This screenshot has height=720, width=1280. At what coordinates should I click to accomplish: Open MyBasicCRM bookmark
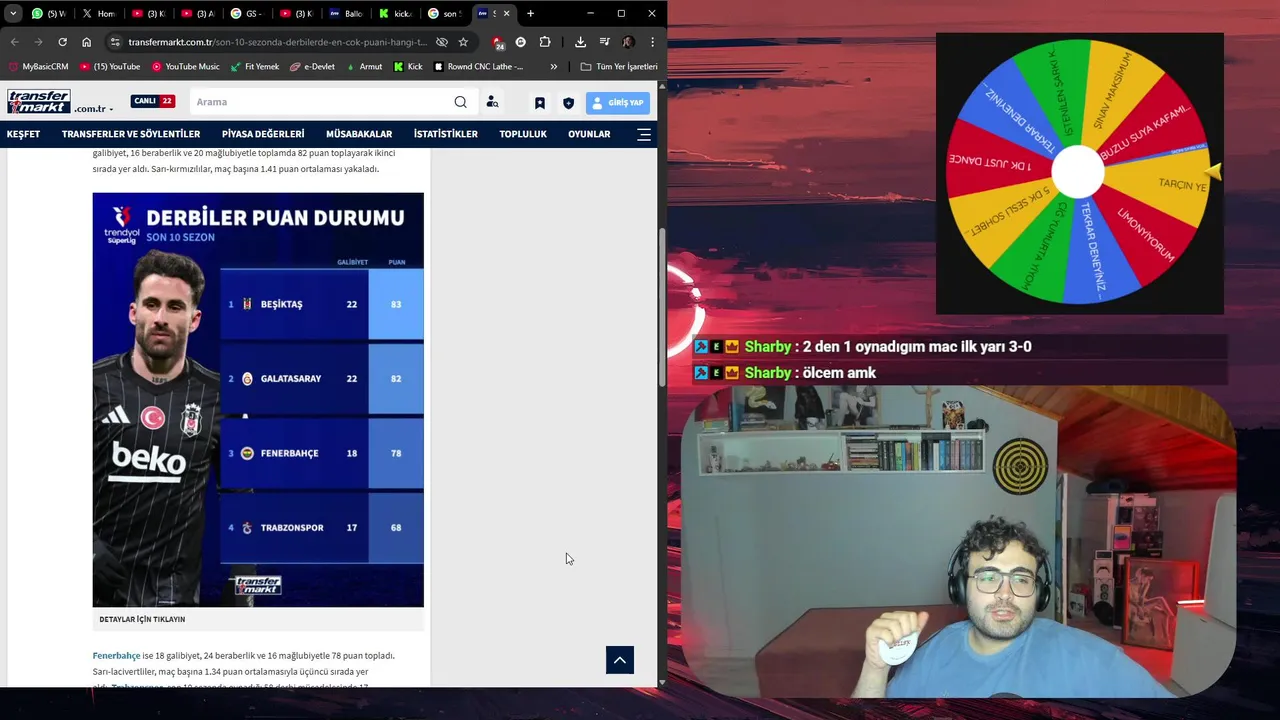38,67
